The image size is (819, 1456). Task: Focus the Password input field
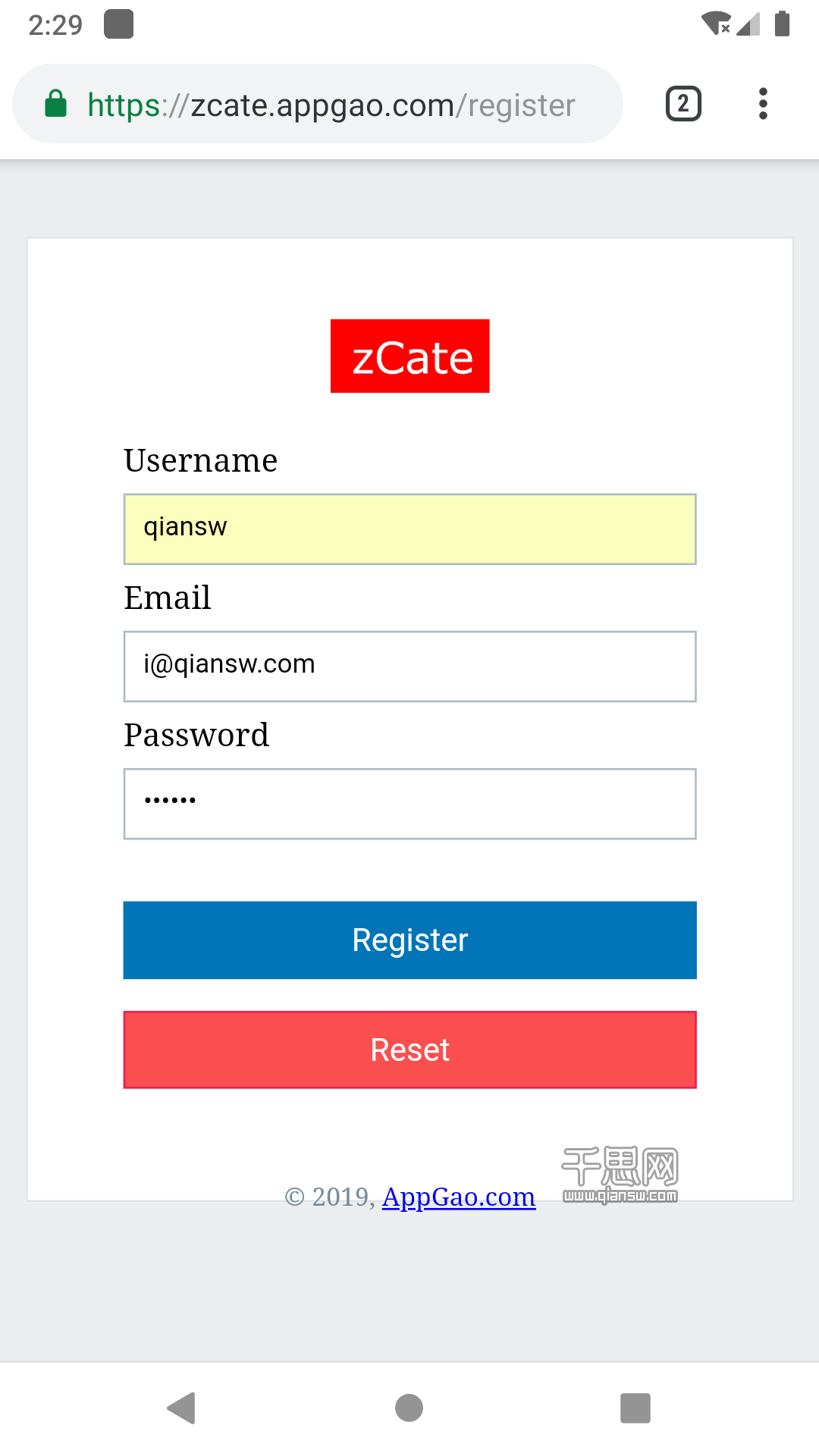[410, 804]
